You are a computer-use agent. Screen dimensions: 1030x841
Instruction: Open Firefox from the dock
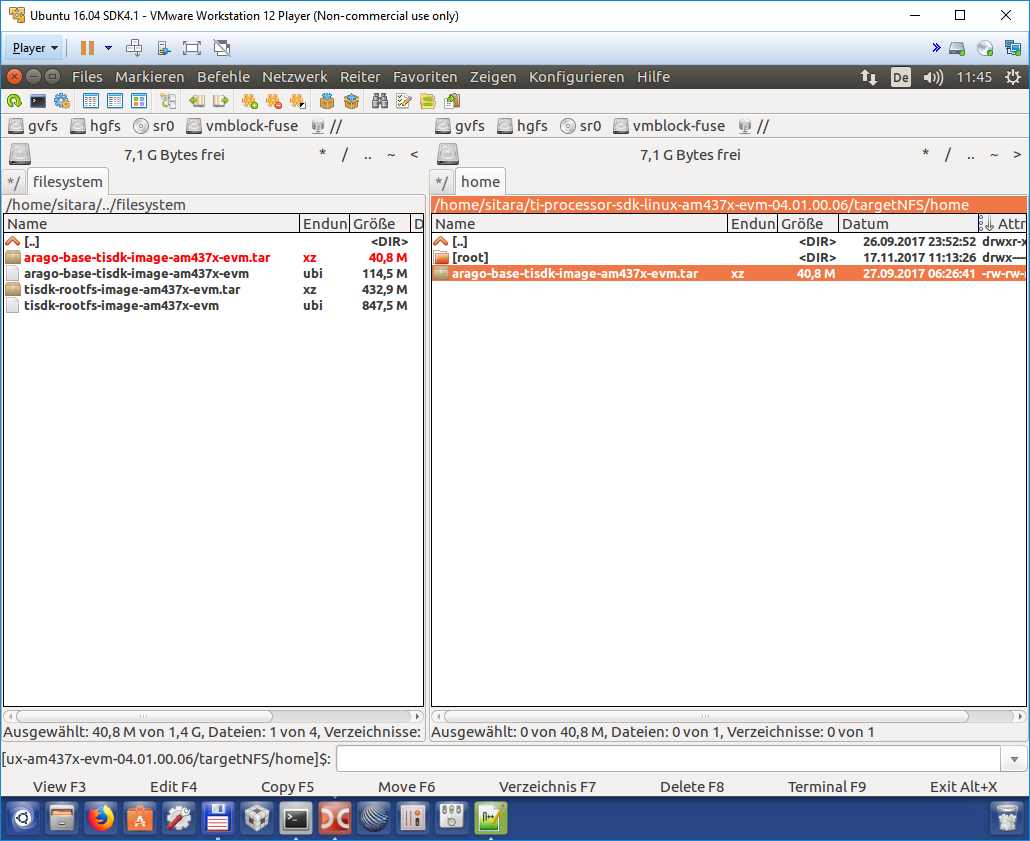click(x=101, y=819)
